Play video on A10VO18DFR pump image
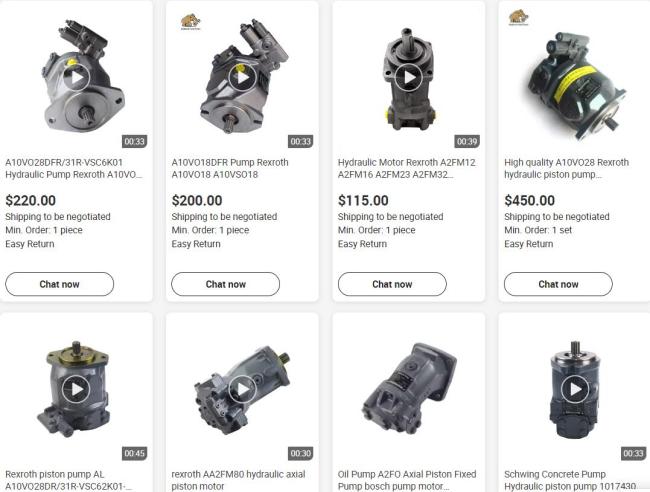The width and height of the screenshot is (650, 492). (243, 78)
